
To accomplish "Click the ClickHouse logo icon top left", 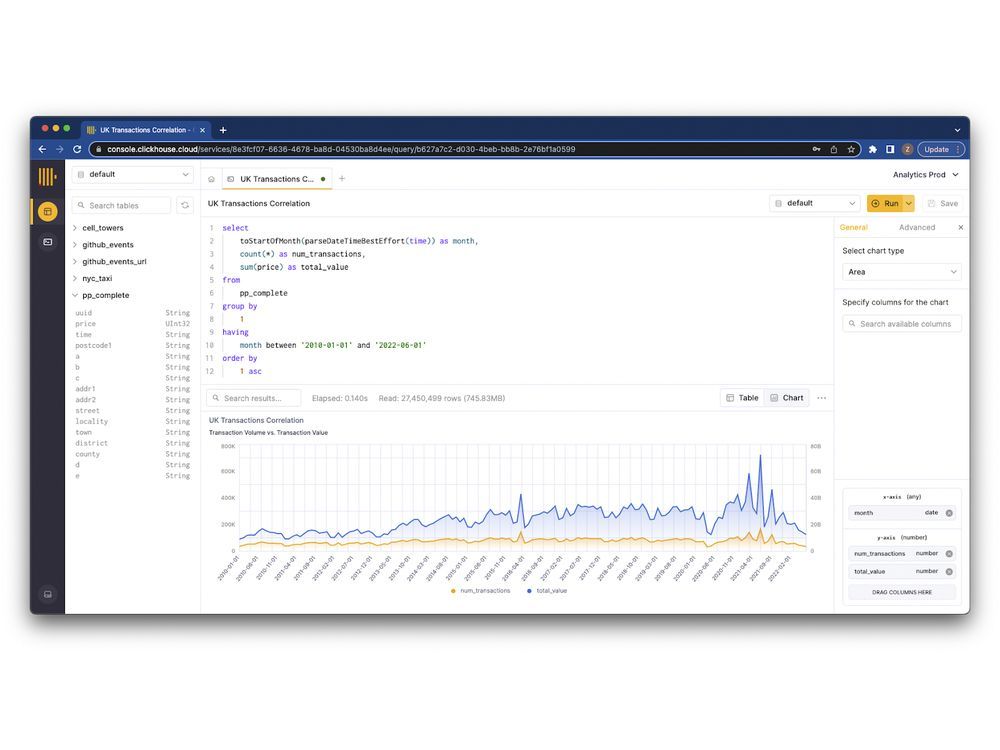I will coord(47,176).
